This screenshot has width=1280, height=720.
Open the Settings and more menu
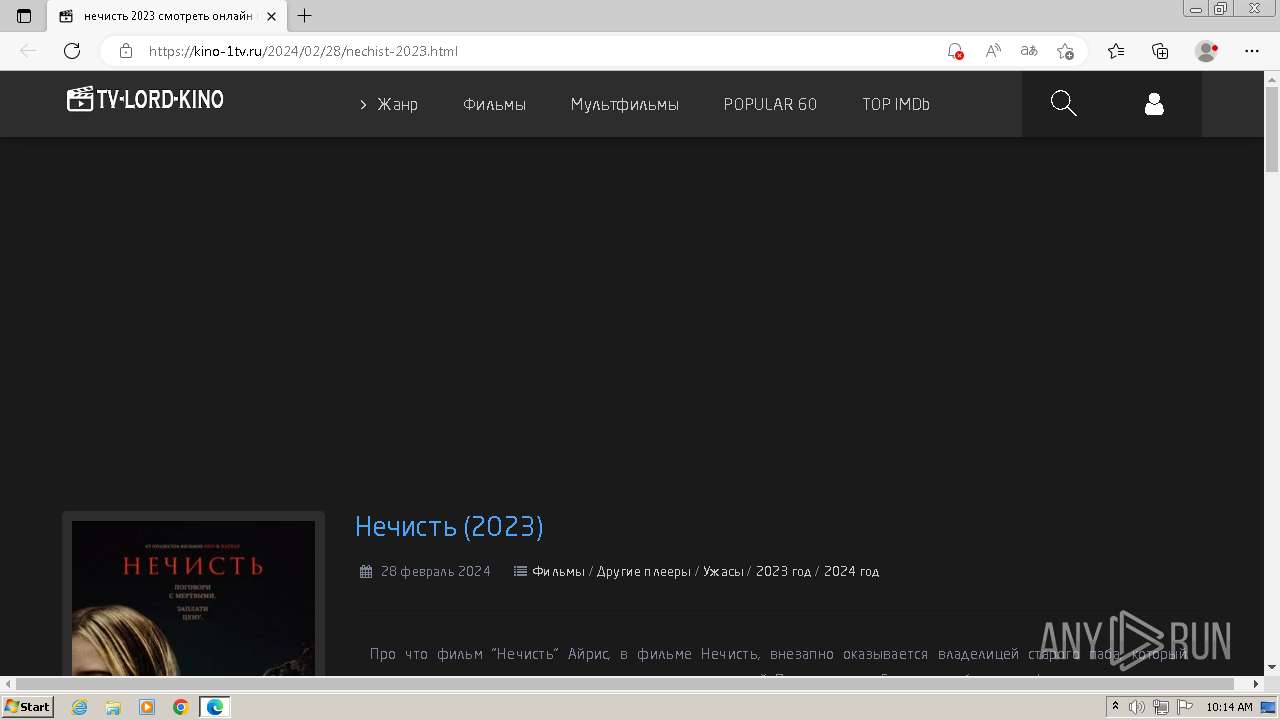pyautogui.click(x=1252, y=51)
